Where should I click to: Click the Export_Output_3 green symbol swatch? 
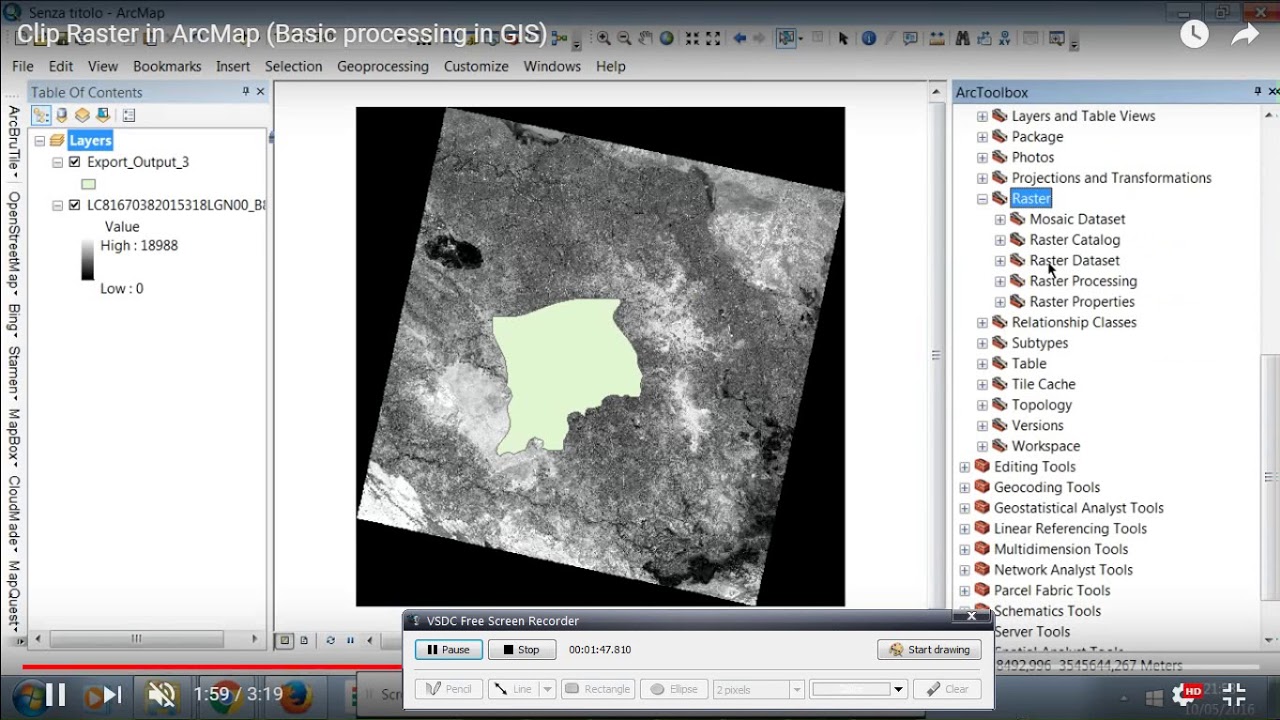click(x=89, y=184)
